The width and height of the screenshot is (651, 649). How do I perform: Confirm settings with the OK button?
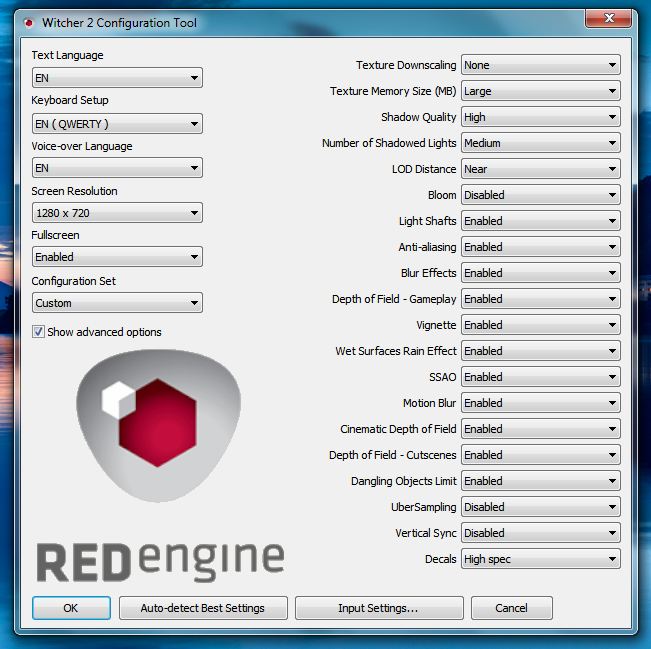[x=71, y=608]
